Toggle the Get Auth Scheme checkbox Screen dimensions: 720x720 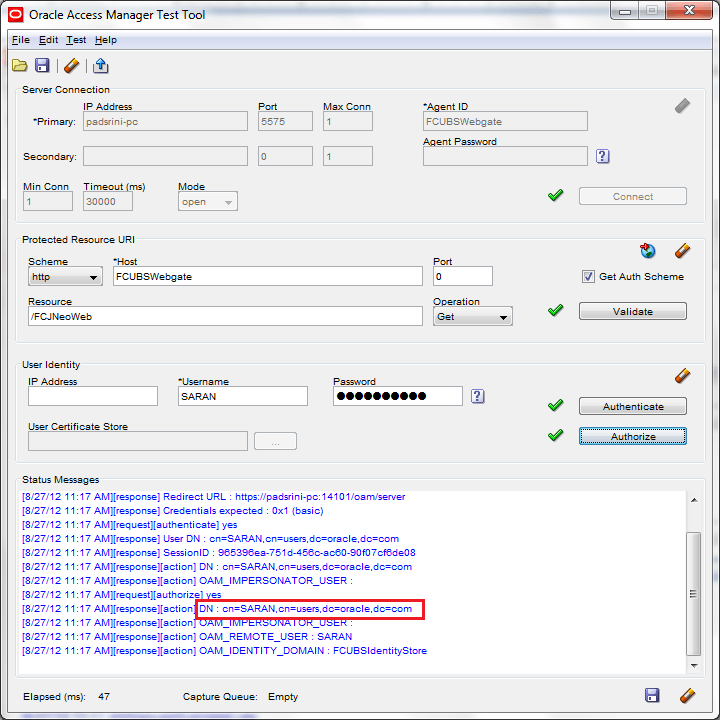point(588,276)
